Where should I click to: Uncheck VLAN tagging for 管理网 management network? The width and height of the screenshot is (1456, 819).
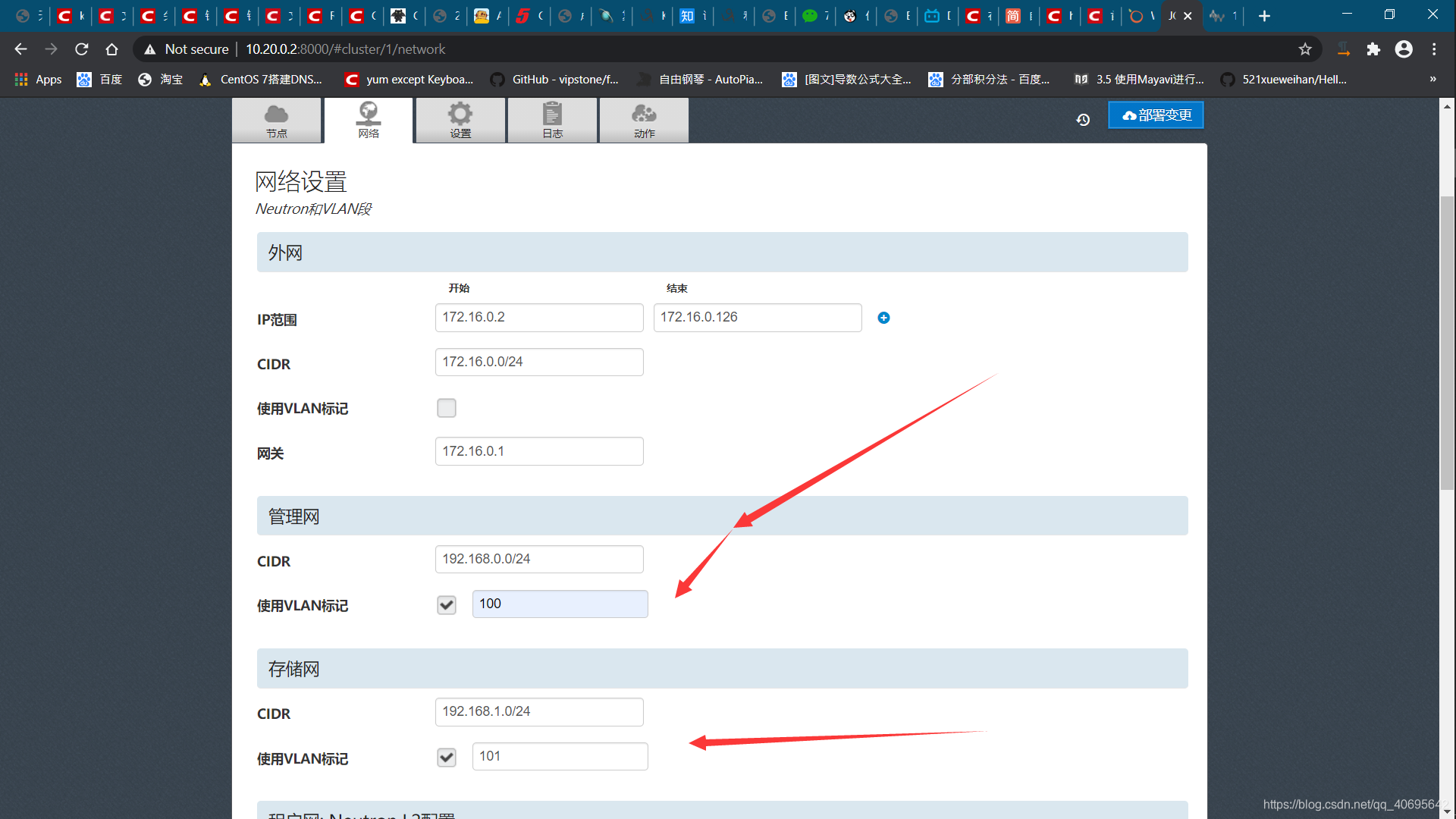point(447,604)
